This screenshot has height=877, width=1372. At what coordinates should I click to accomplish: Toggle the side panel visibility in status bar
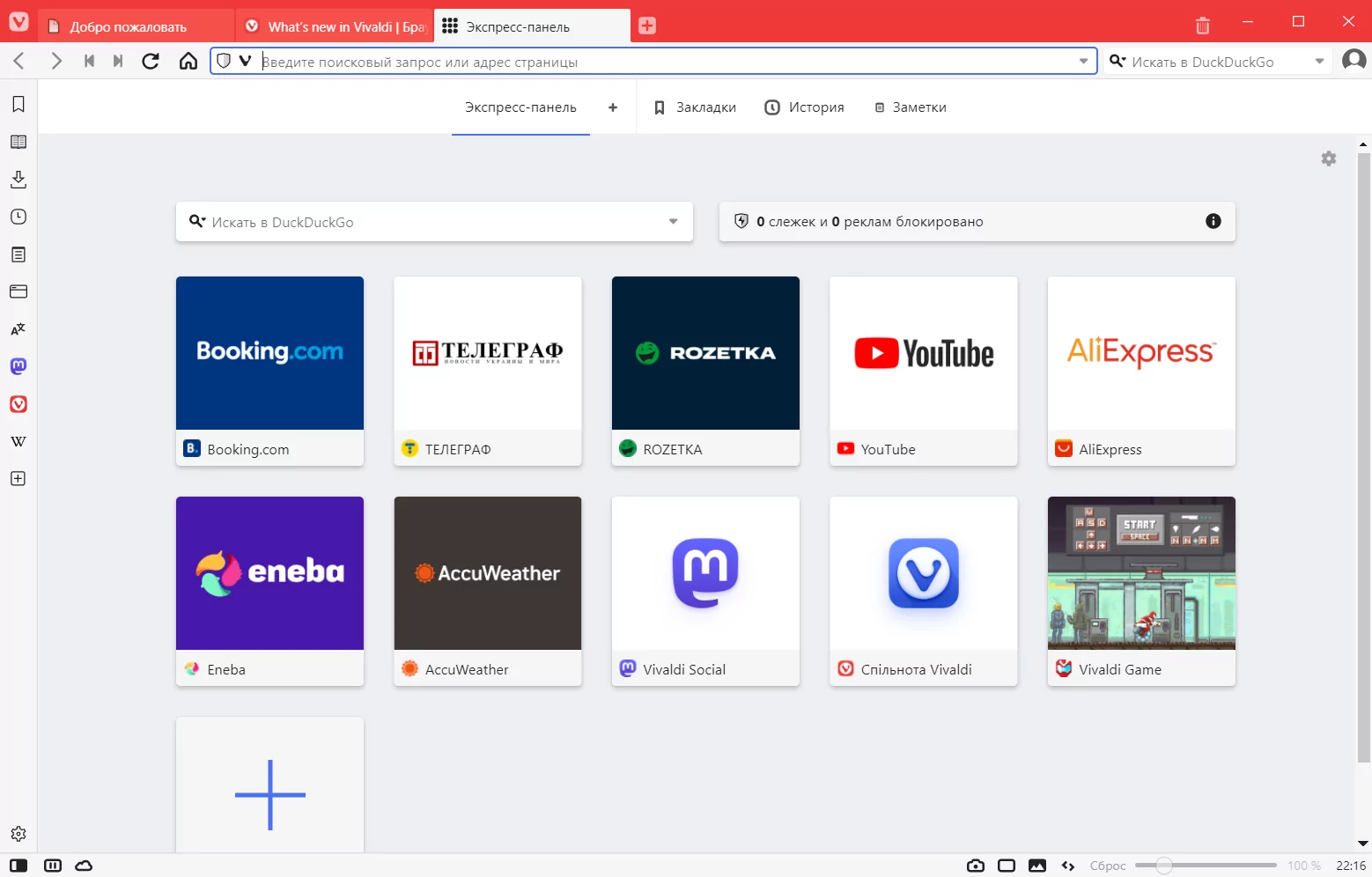tap(18, 866)
